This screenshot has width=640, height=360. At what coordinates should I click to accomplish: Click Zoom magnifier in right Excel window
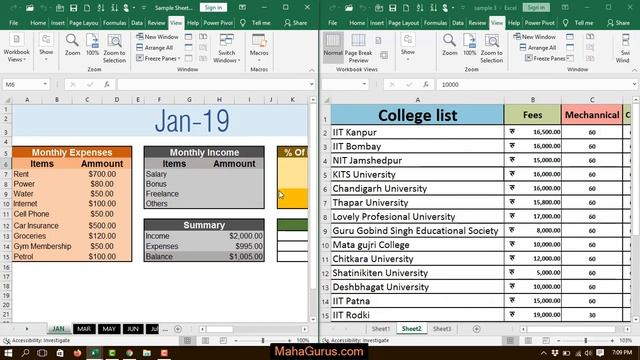coord(449,45)
